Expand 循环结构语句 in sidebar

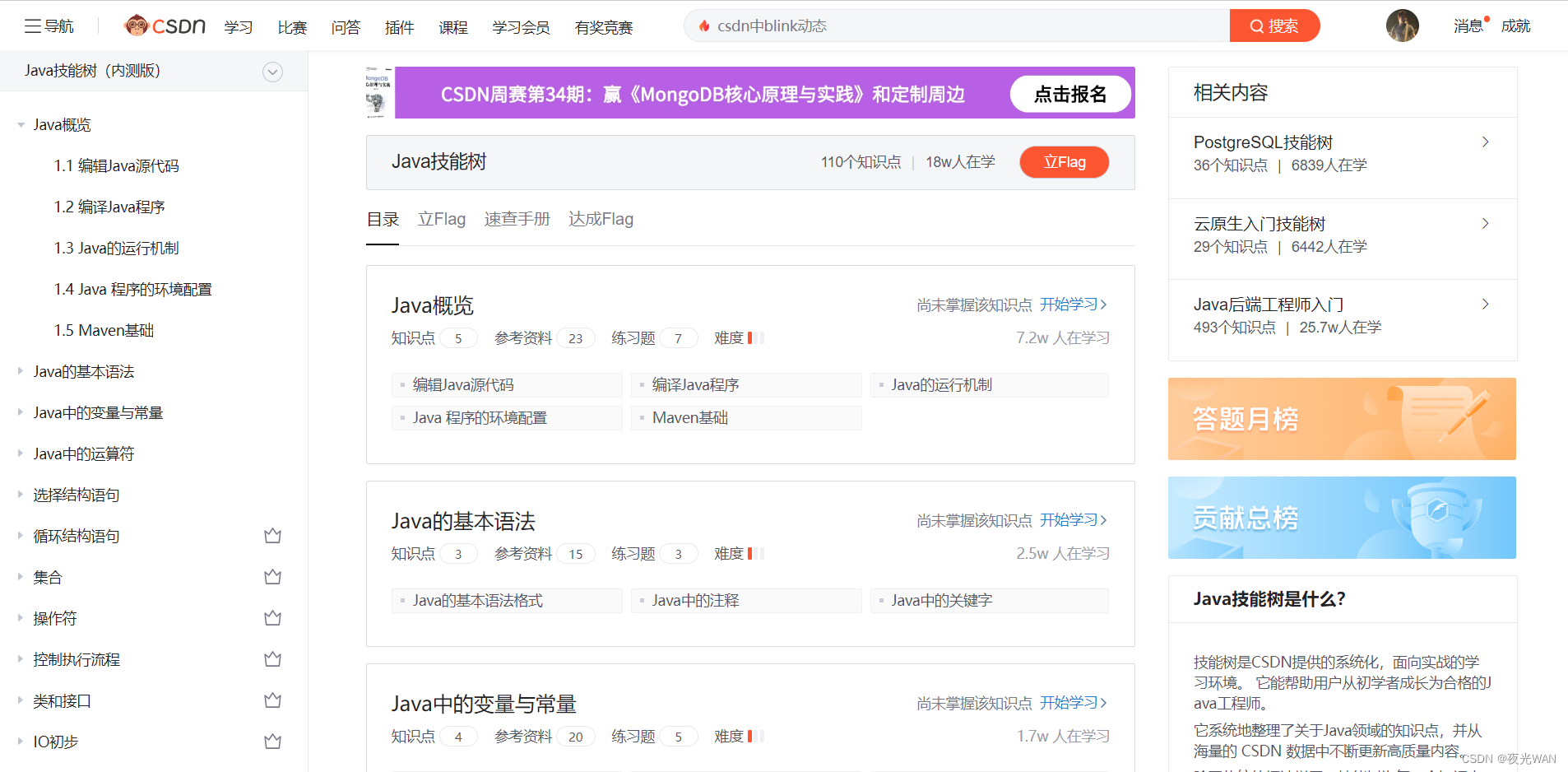[x=21, y=536]
